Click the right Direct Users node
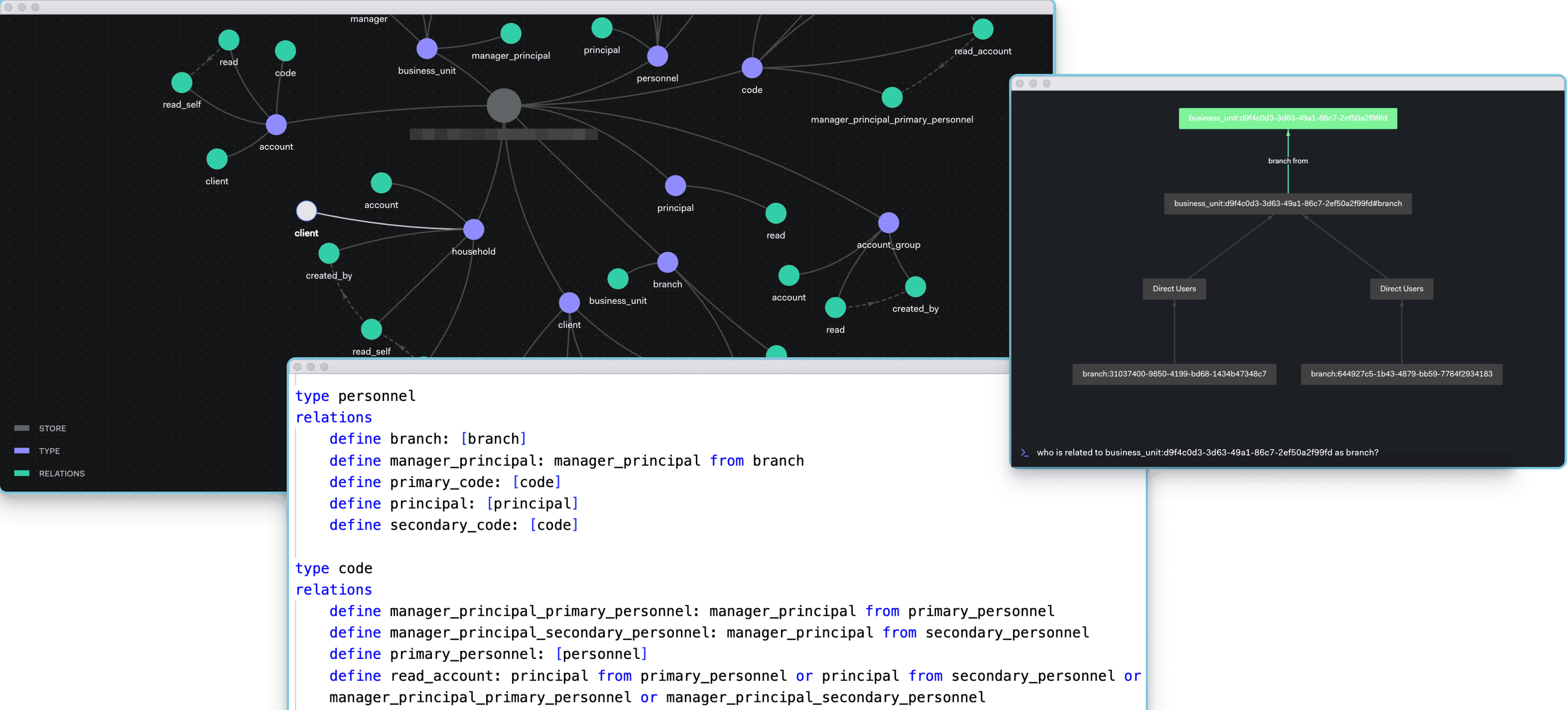 coord(1401,289)
